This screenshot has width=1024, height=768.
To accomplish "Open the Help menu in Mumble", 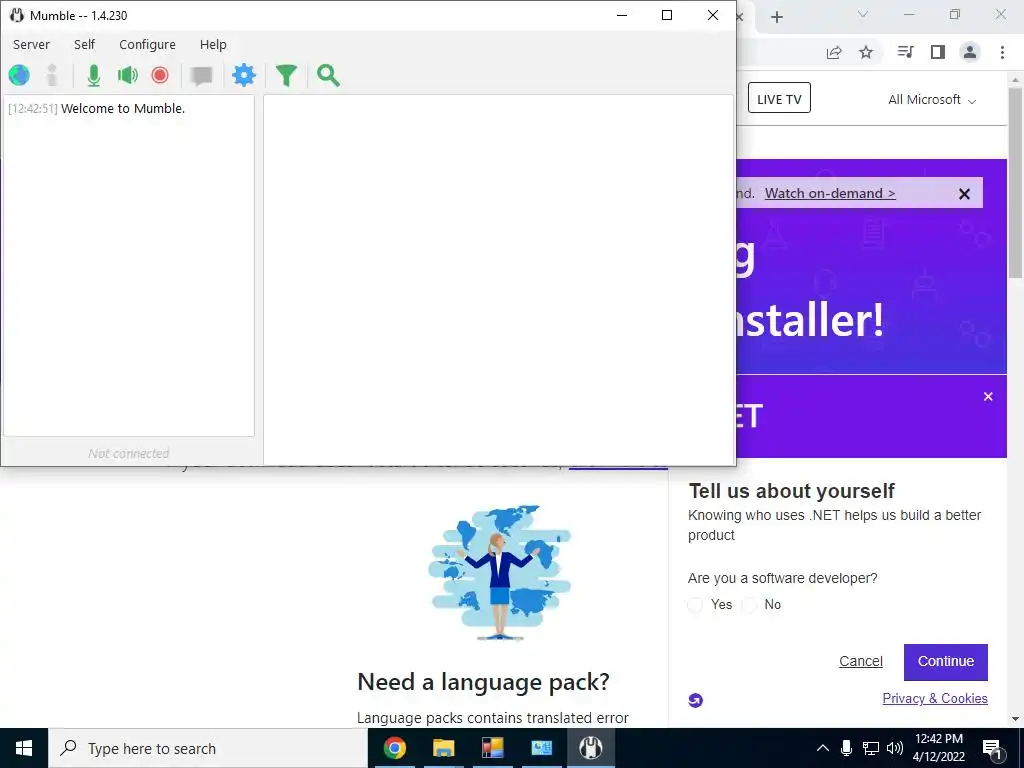I will 213,44.
